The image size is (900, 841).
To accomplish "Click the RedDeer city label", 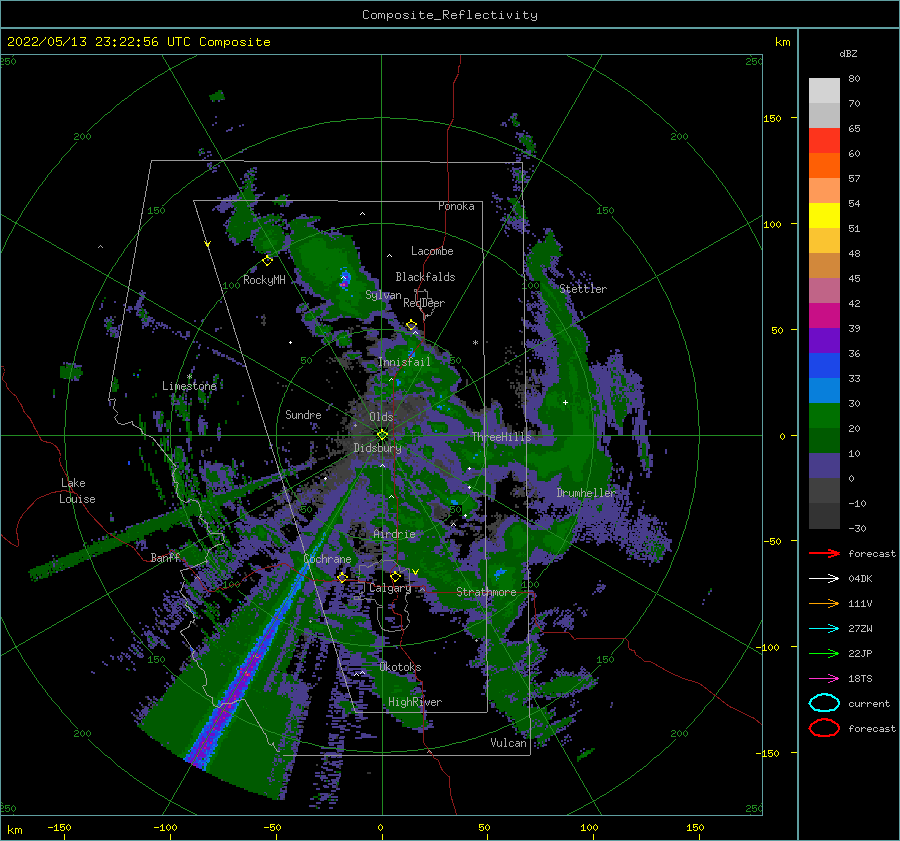I will pyautogui.click(x=424, y=303).
